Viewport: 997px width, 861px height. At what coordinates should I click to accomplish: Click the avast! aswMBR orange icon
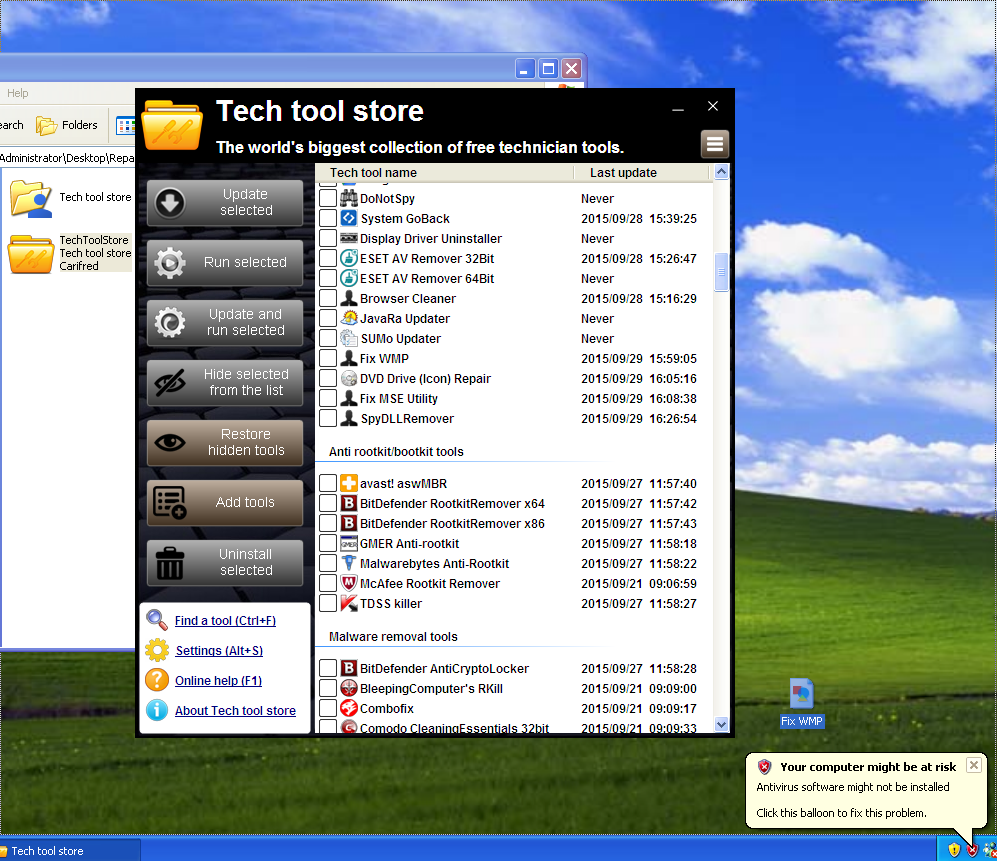(x=348, y=483)
